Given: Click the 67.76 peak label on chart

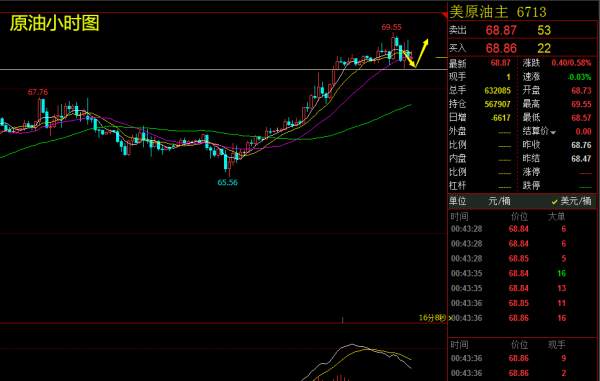Looking at the screenshot, I should click(38, 92).
